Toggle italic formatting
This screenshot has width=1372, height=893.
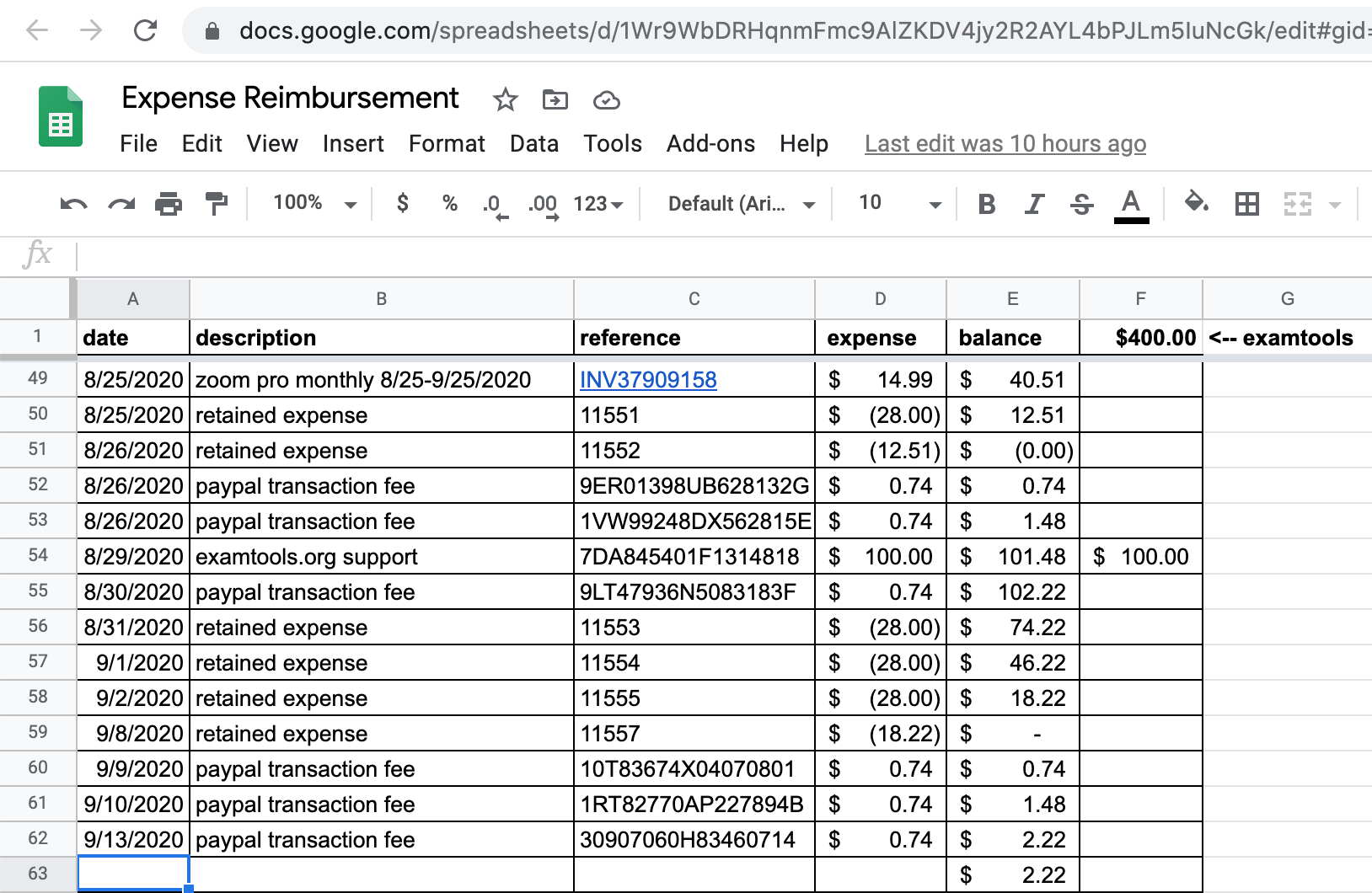click(x=1034, y=203)
